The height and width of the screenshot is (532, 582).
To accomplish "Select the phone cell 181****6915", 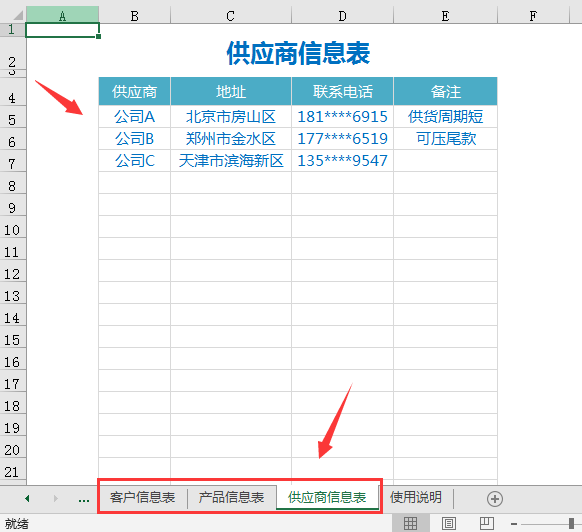I will tap(342, 117).
